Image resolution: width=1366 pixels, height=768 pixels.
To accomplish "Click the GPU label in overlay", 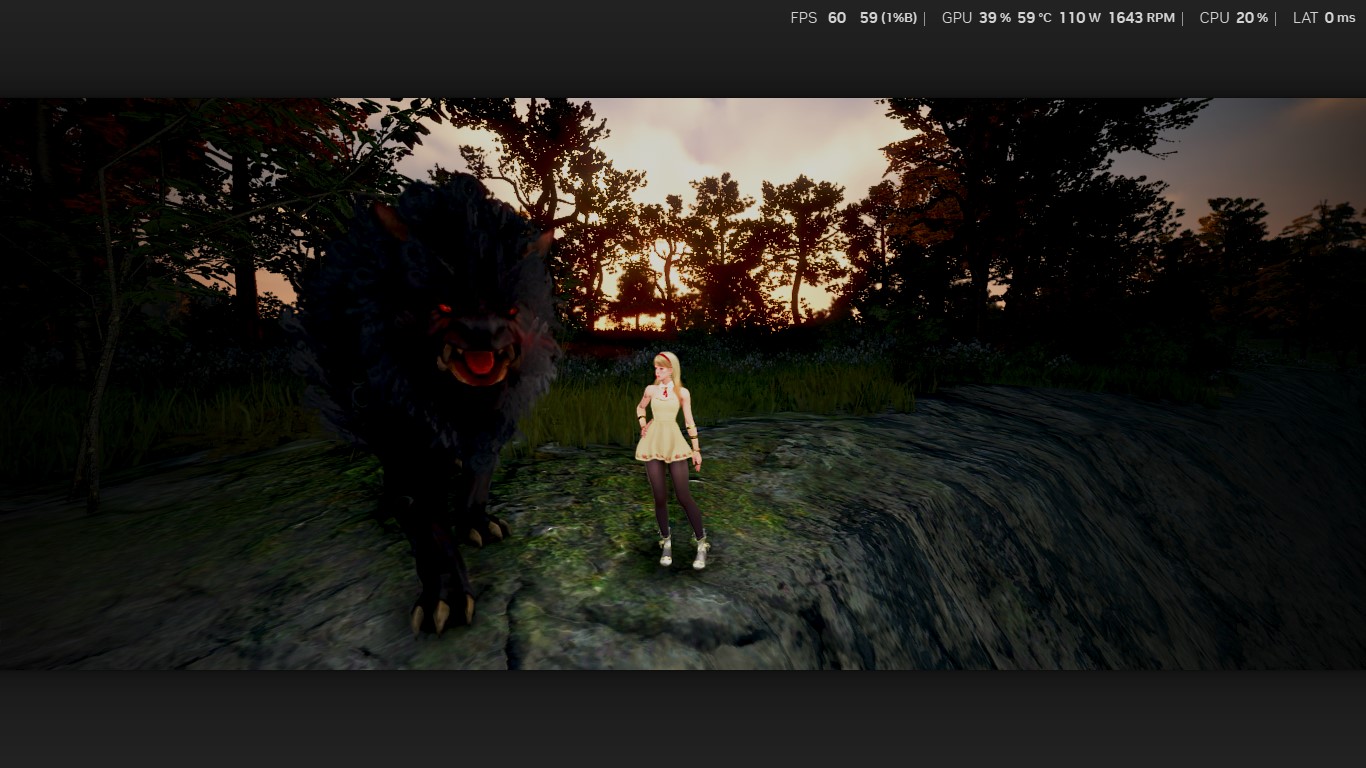I will tap(956, 18).
